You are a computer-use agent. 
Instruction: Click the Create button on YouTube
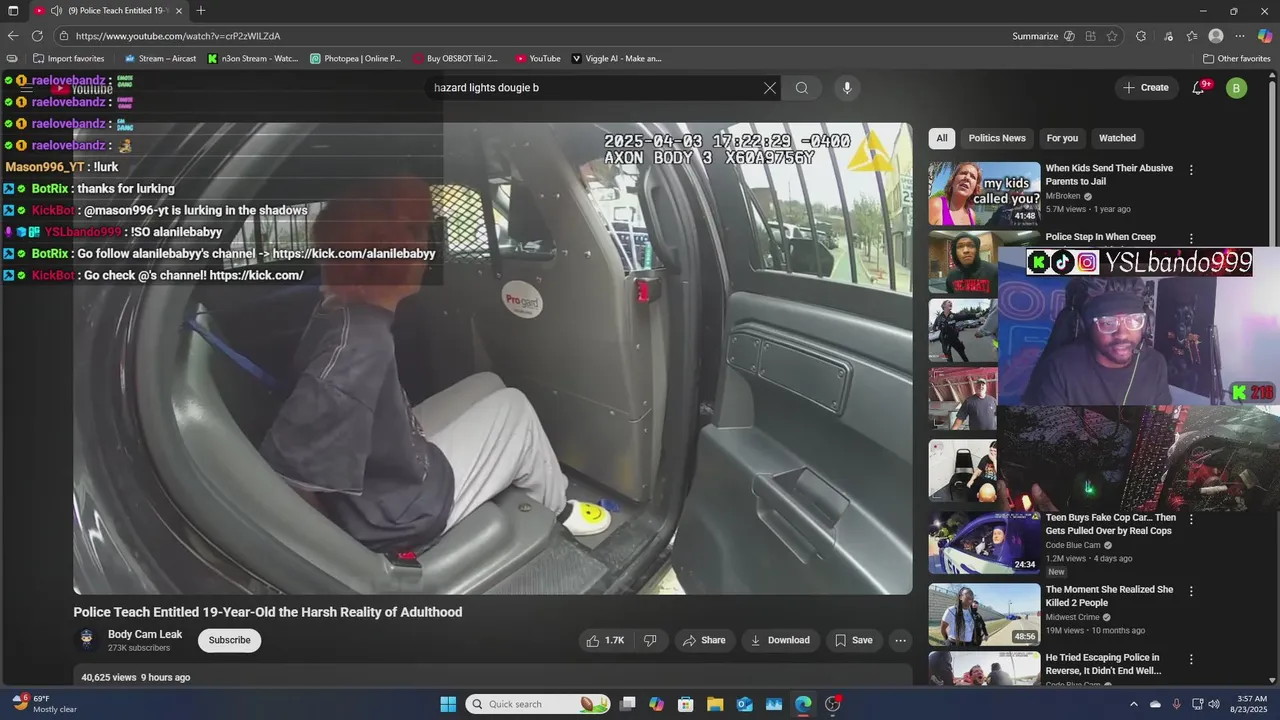1146,88
